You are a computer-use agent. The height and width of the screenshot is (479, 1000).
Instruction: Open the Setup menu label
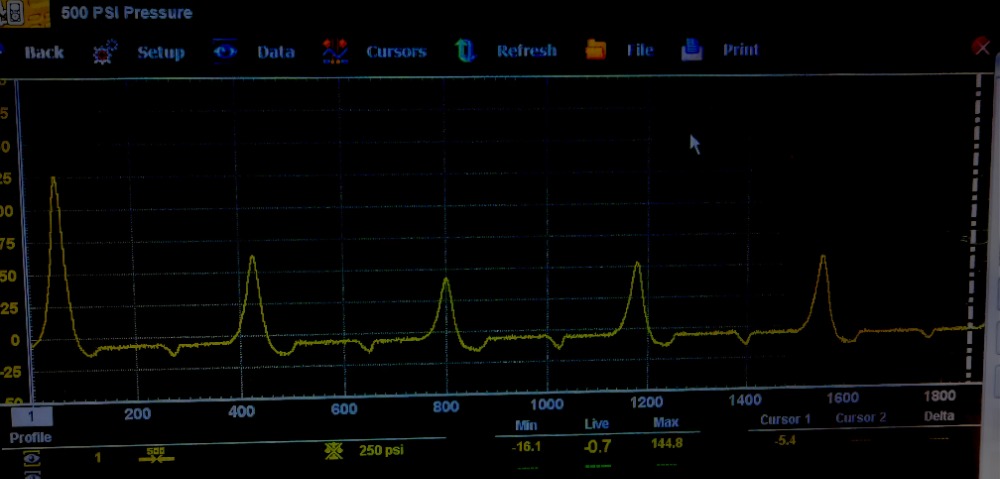160,53
